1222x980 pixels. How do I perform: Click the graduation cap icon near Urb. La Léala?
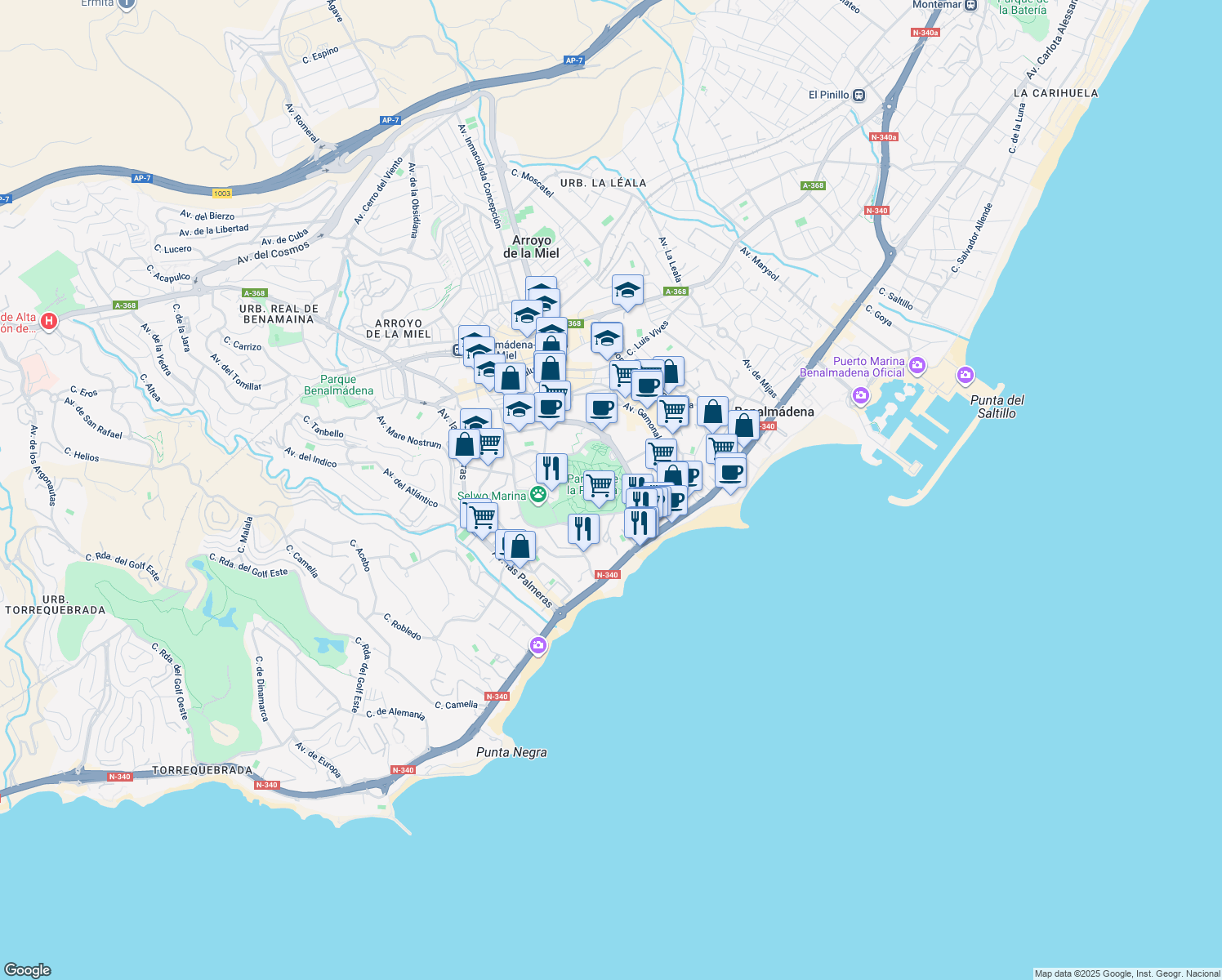click(627, 290)
